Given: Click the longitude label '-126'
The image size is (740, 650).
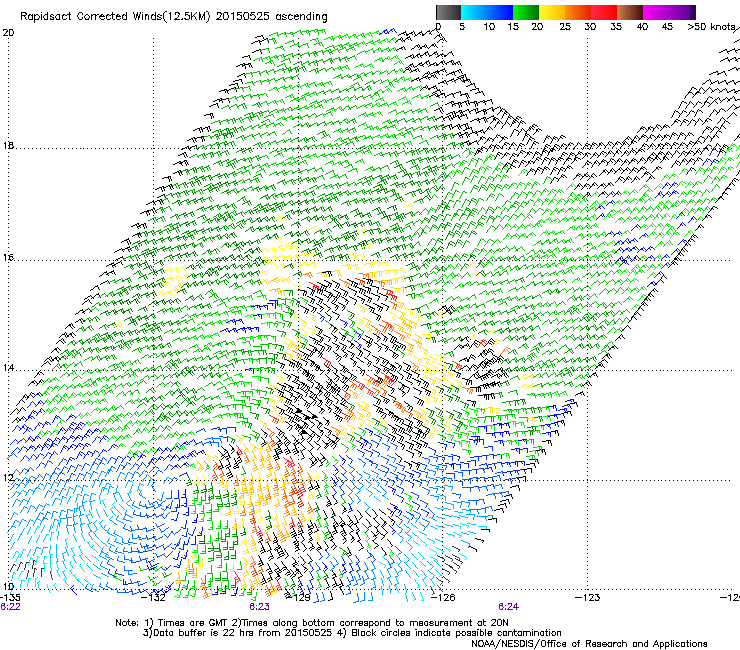Looking at the screenshot, I should (443, 598).
